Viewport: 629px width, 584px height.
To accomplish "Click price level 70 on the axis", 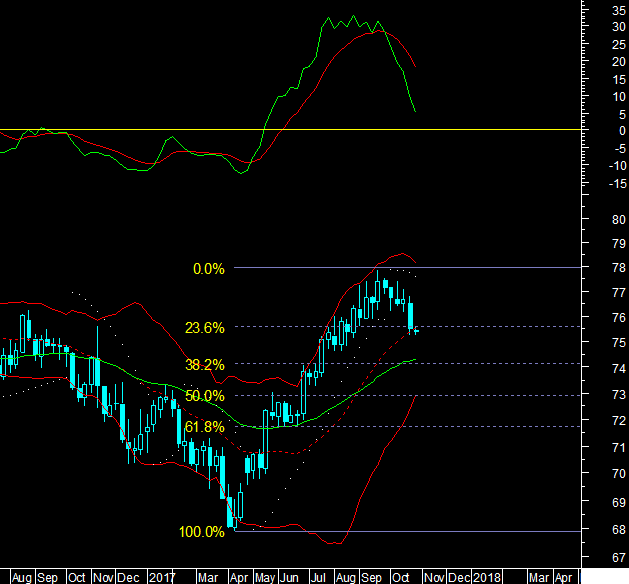I will pyautogui.click(x=619, y=474).
